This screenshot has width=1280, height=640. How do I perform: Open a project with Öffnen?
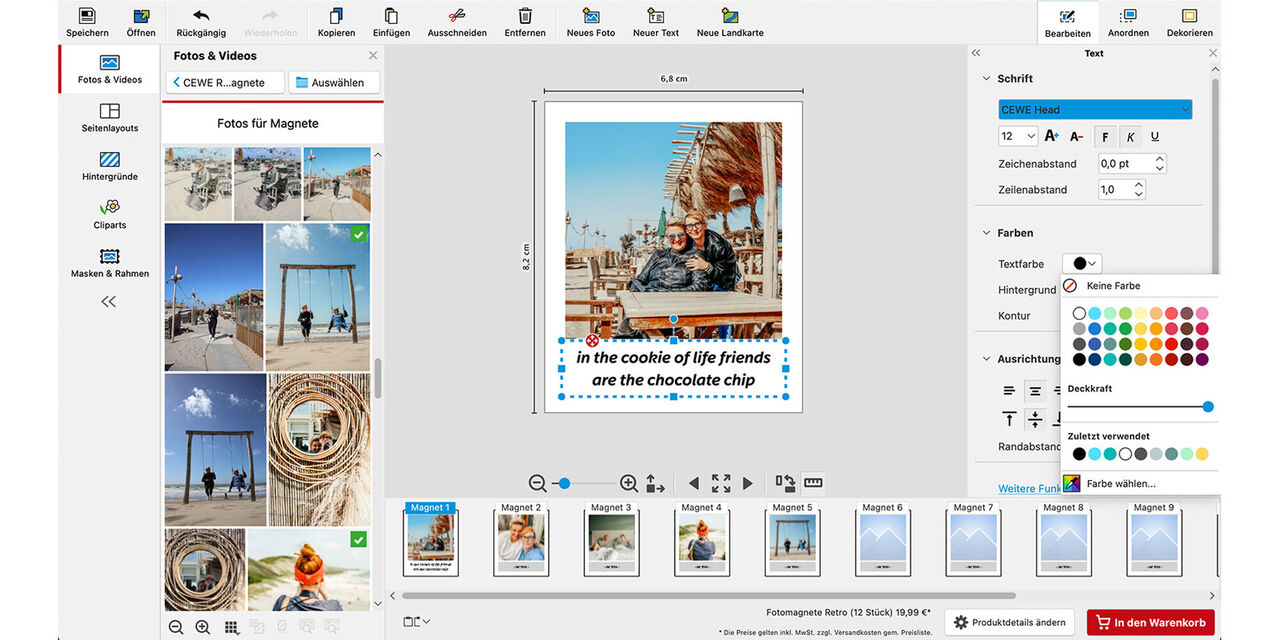(141, 16)
